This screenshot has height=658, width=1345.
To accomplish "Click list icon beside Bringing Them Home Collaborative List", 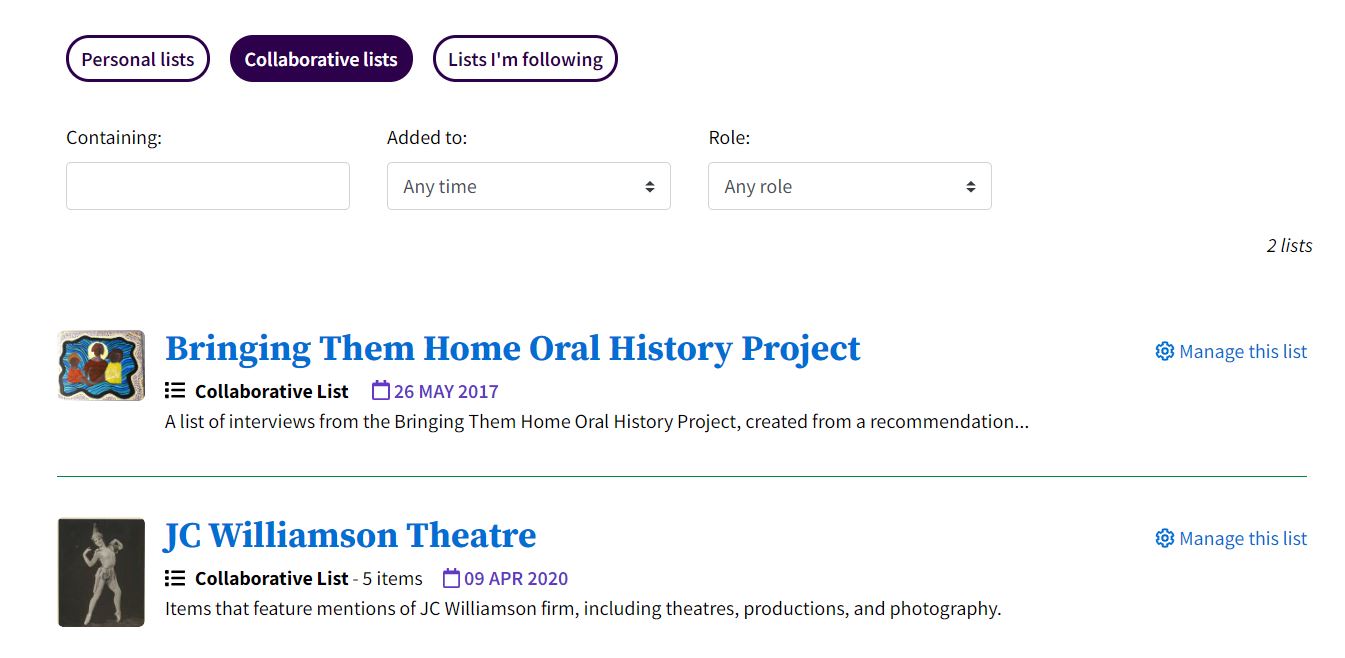I will (175, 391).
